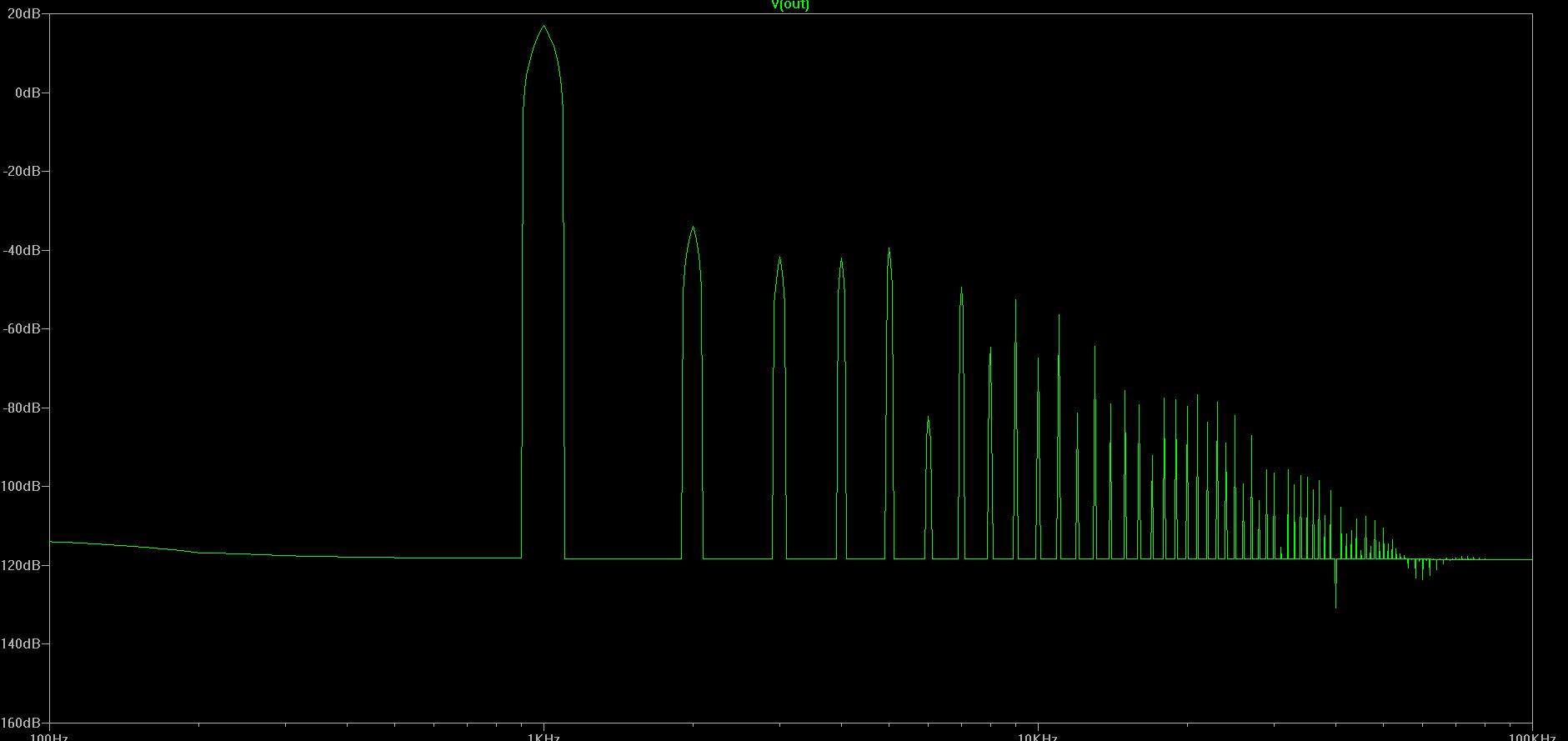Click the 1KHz fundamental peak tip
This screenshot has width=1568, height=741.
point(544,27)
